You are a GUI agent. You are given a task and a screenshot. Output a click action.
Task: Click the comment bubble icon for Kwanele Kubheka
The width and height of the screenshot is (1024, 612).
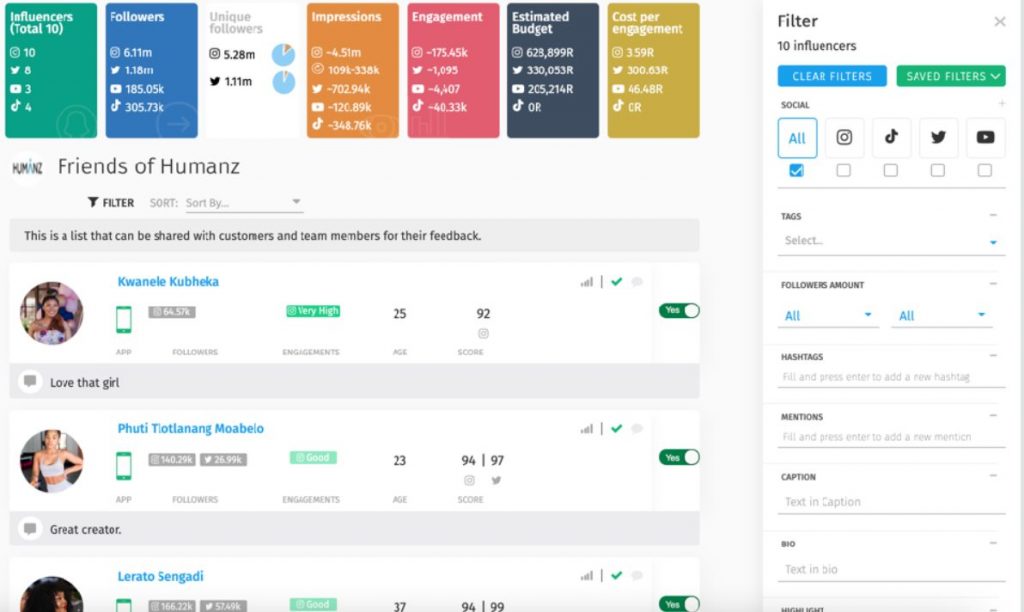(x=637, y=282)
